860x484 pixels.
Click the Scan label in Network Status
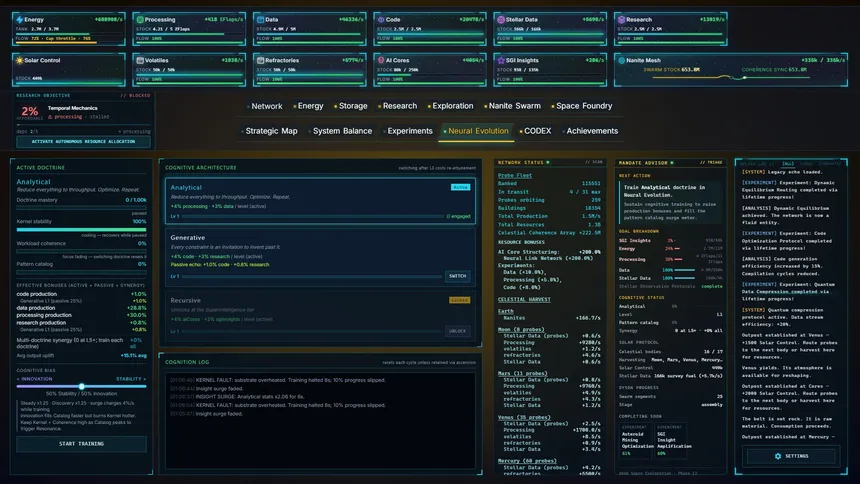tap(593, 162)
